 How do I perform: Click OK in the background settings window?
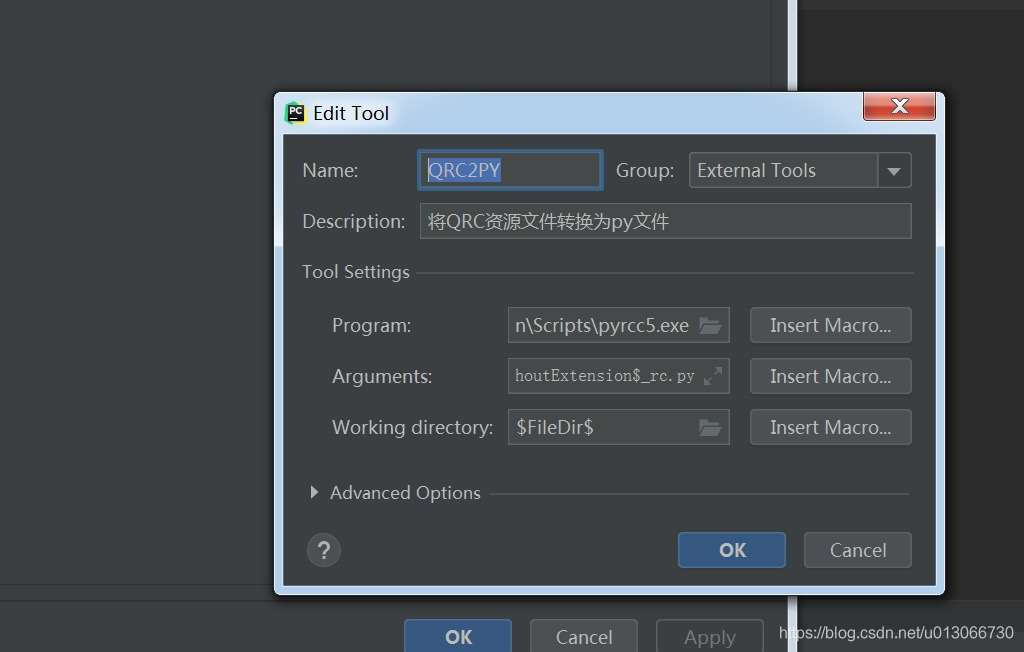click(x=458, y=636)
